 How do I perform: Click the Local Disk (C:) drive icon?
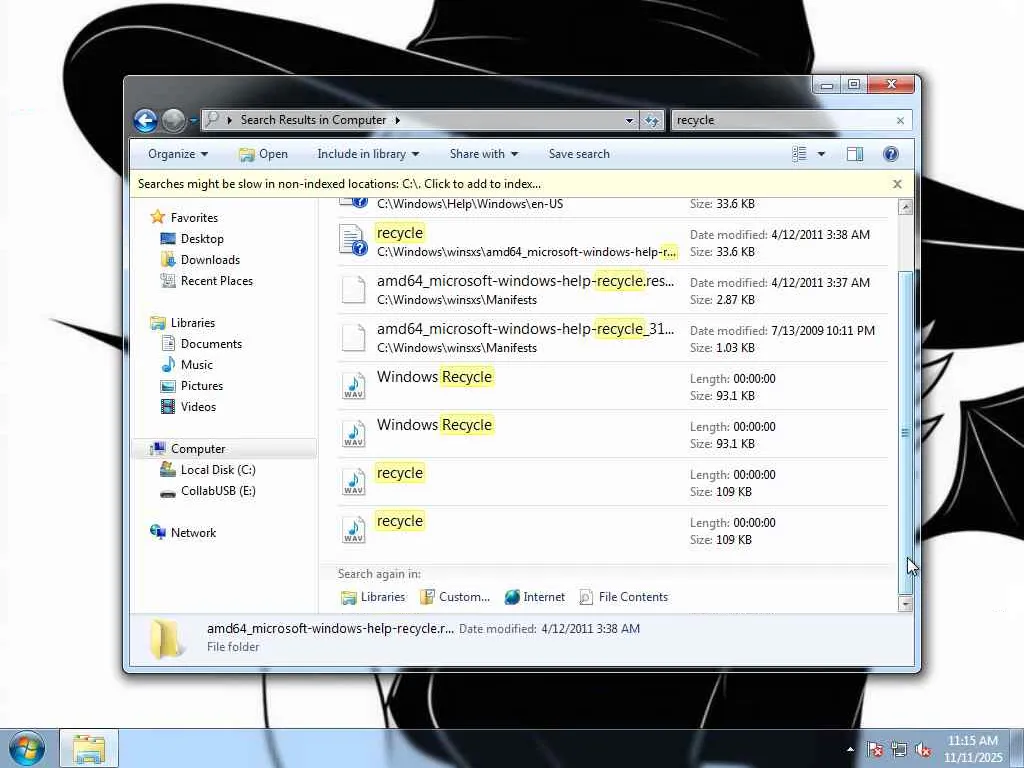point(168,469)
